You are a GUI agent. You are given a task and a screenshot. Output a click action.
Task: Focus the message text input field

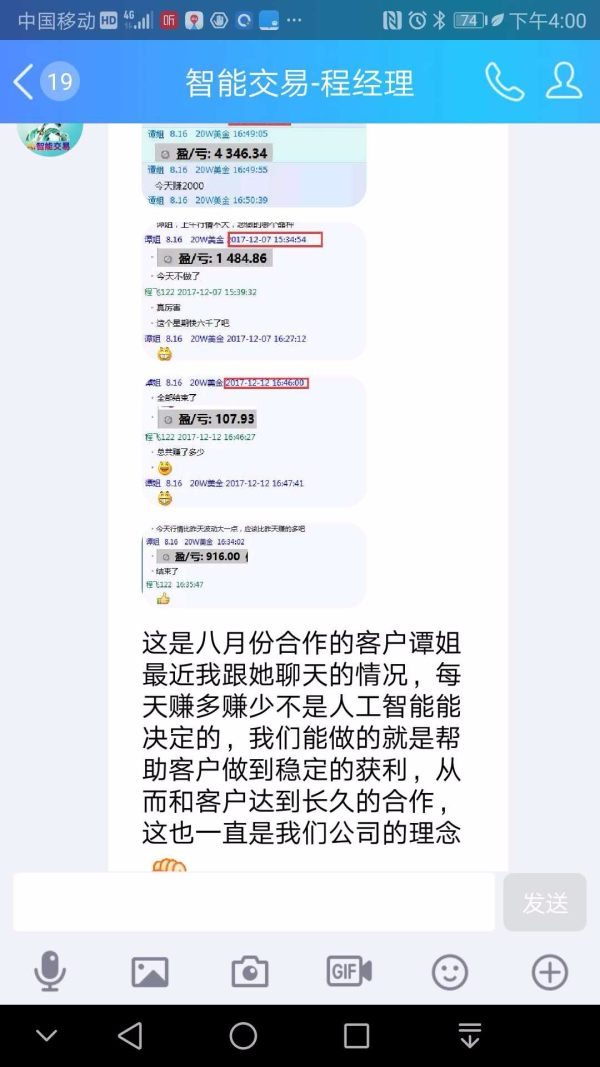(254, 902)
